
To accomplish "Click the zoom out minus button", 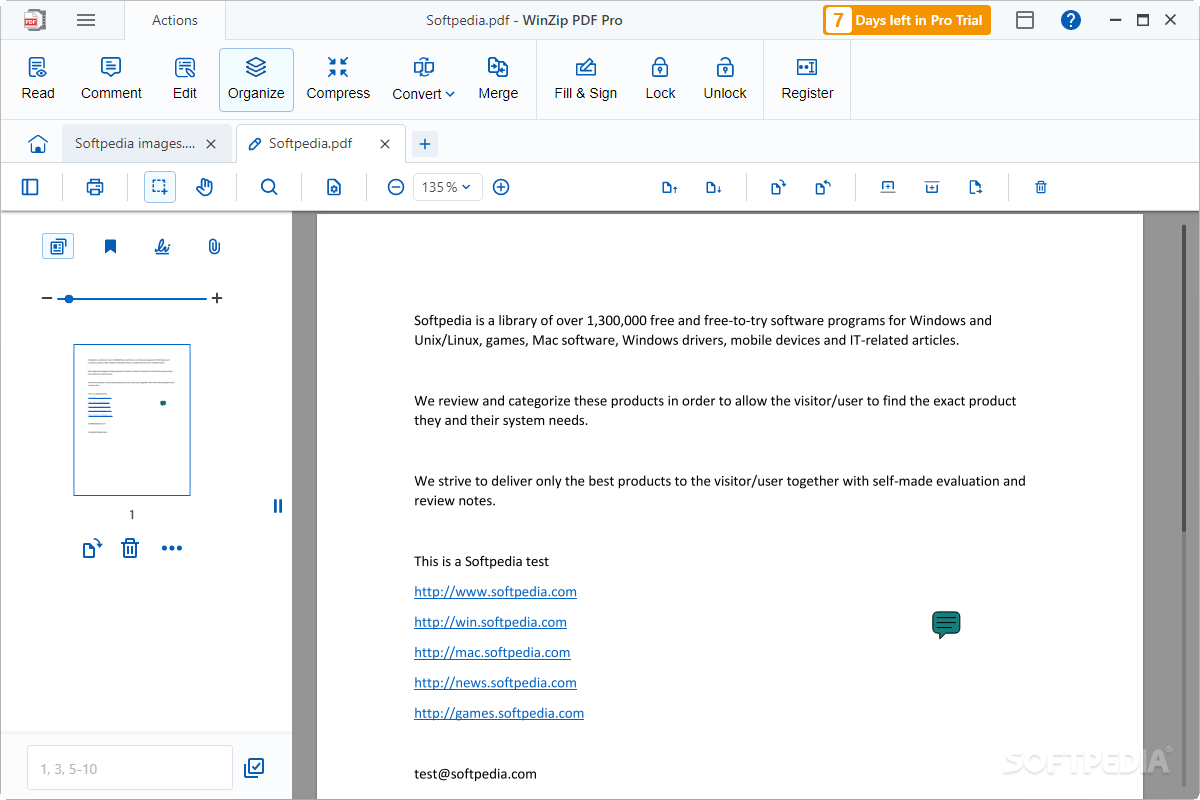I will coord(396,187).
